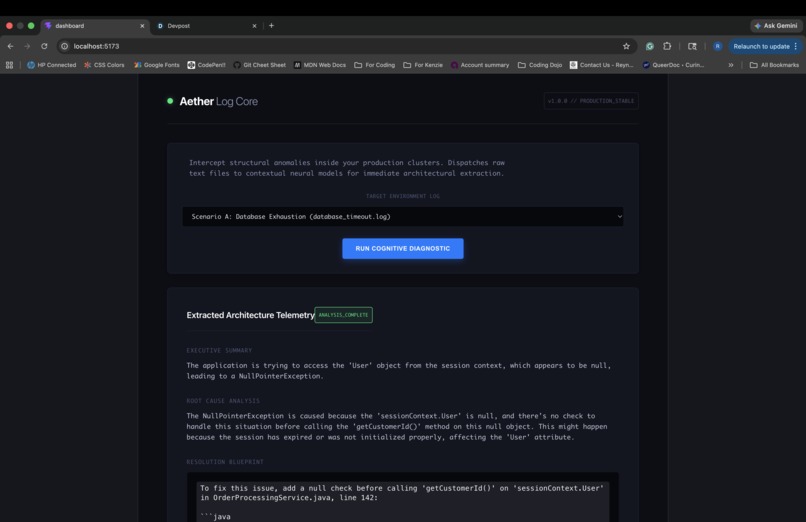Image resolution: width=806 pixels, height=522 pixels.
Task: Expand the For Kenzie bookmark folder
Action: click(423, 65)
